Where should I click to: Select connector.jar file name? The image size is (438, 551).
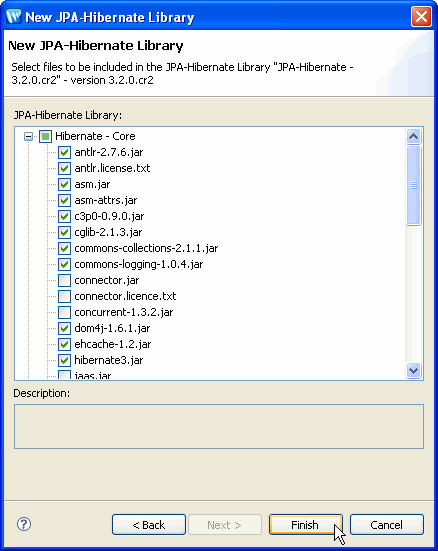(107, 280)
